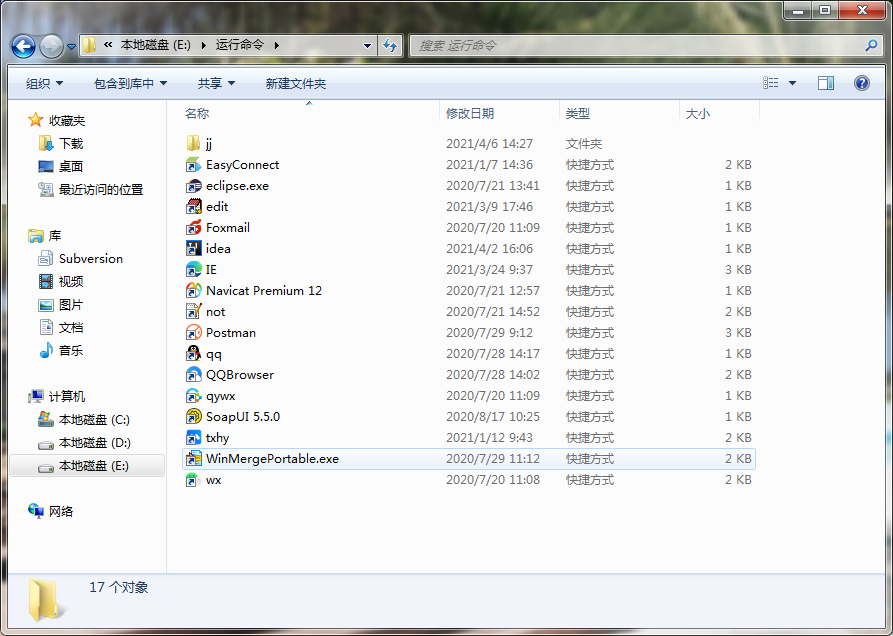Click the jj folder icon
The image size is (893, 636).
[194, 143]
